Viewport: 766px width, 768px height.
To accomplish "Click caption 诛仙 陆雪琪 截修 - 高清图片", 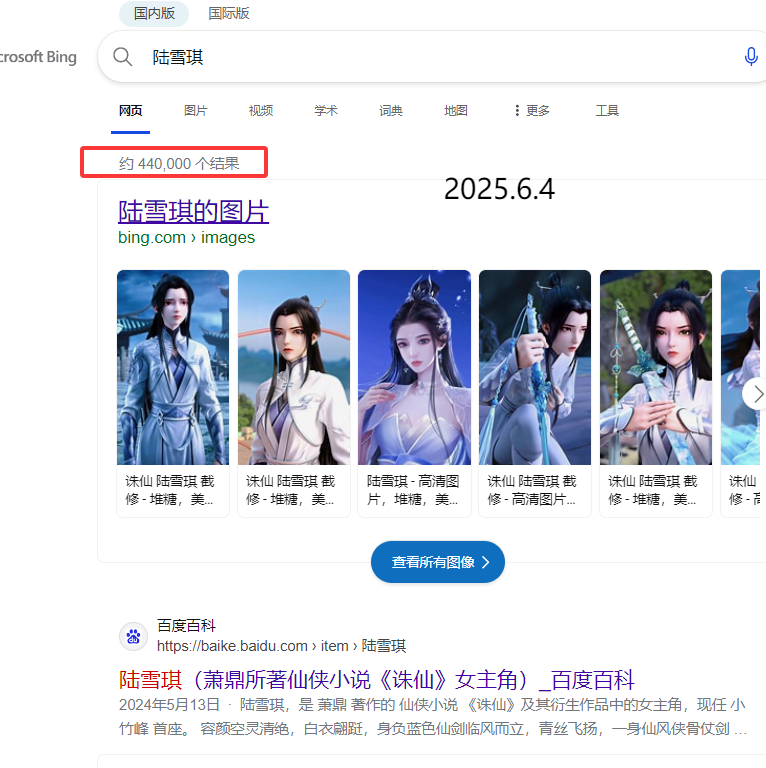I will 532,490.
